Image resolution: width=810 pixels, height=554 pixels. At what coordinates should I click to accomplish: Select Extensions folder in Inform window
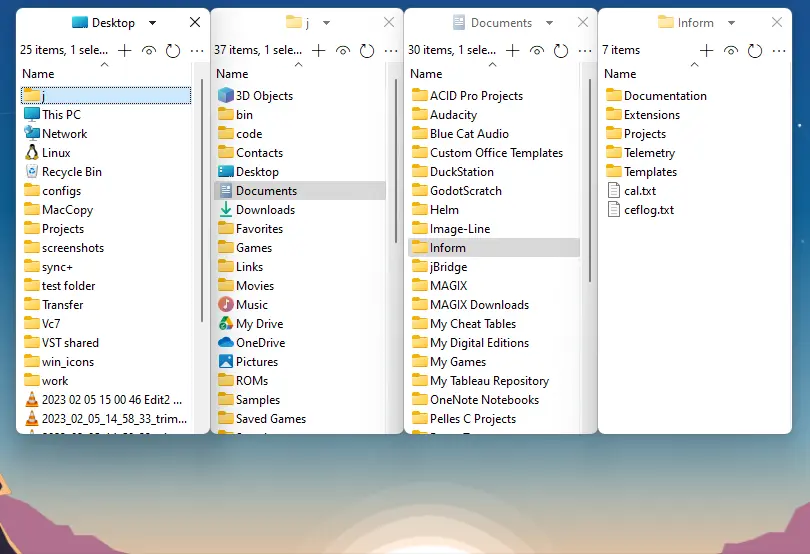(643, 115)
